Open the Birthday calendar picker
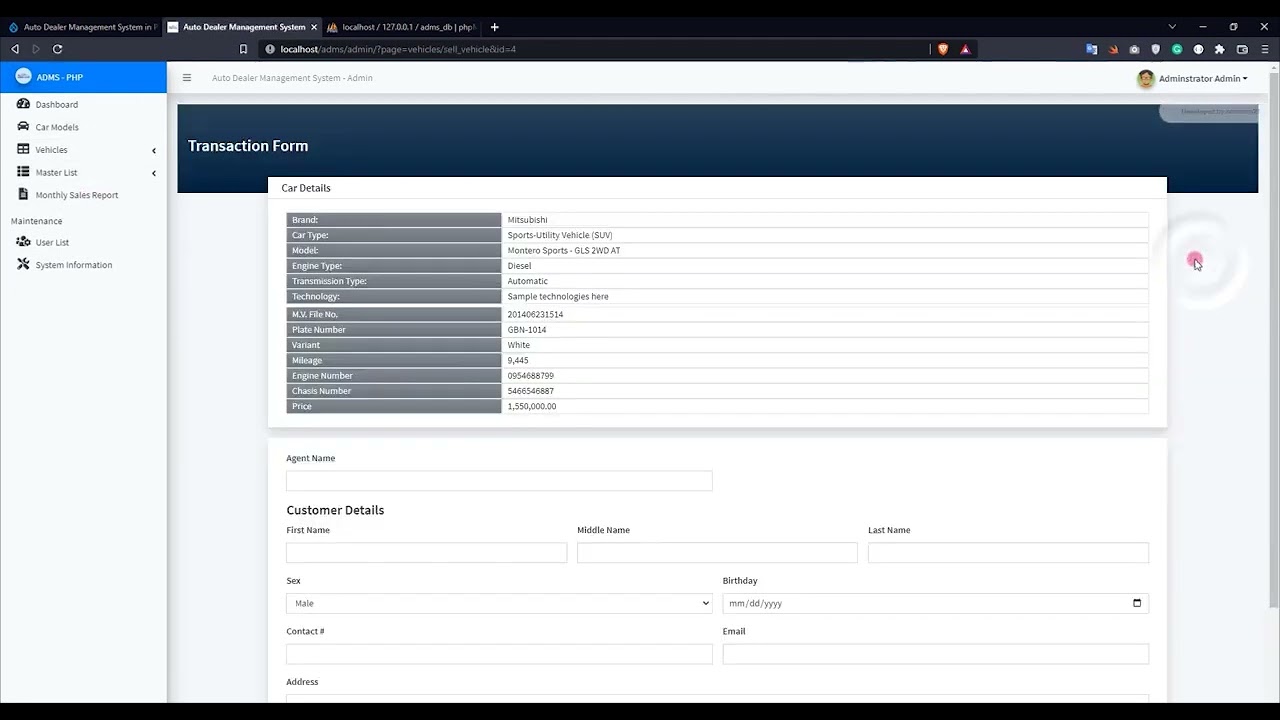 tap(1137, 603)
